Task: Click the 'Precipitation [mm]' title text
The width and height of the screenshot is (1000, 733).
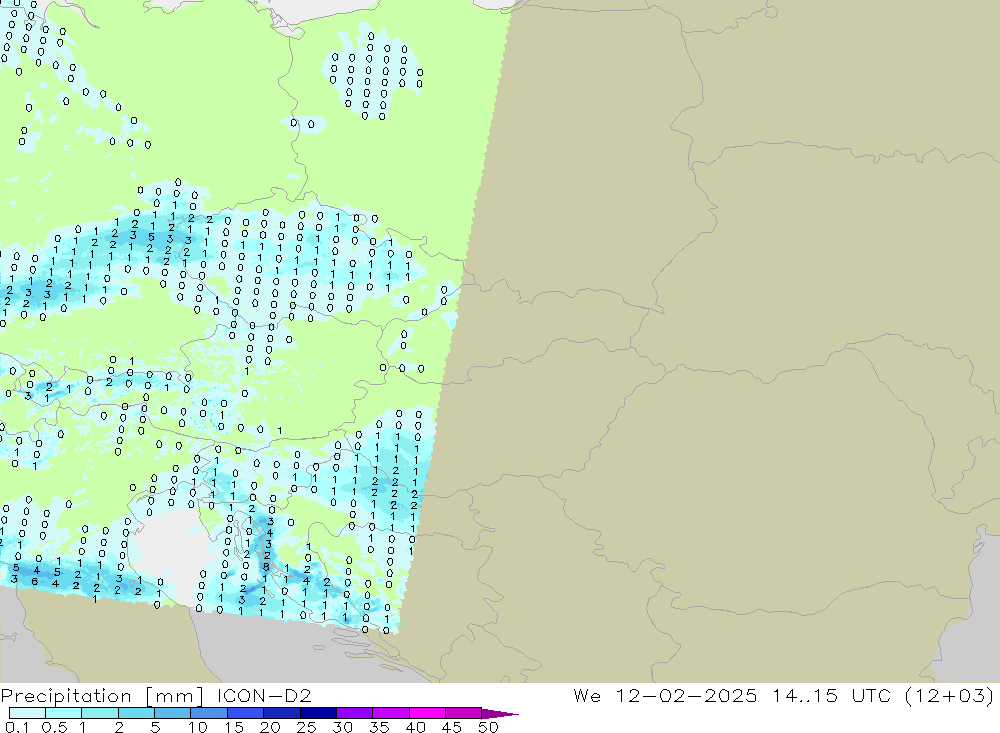Action: (x=102, y=696)
